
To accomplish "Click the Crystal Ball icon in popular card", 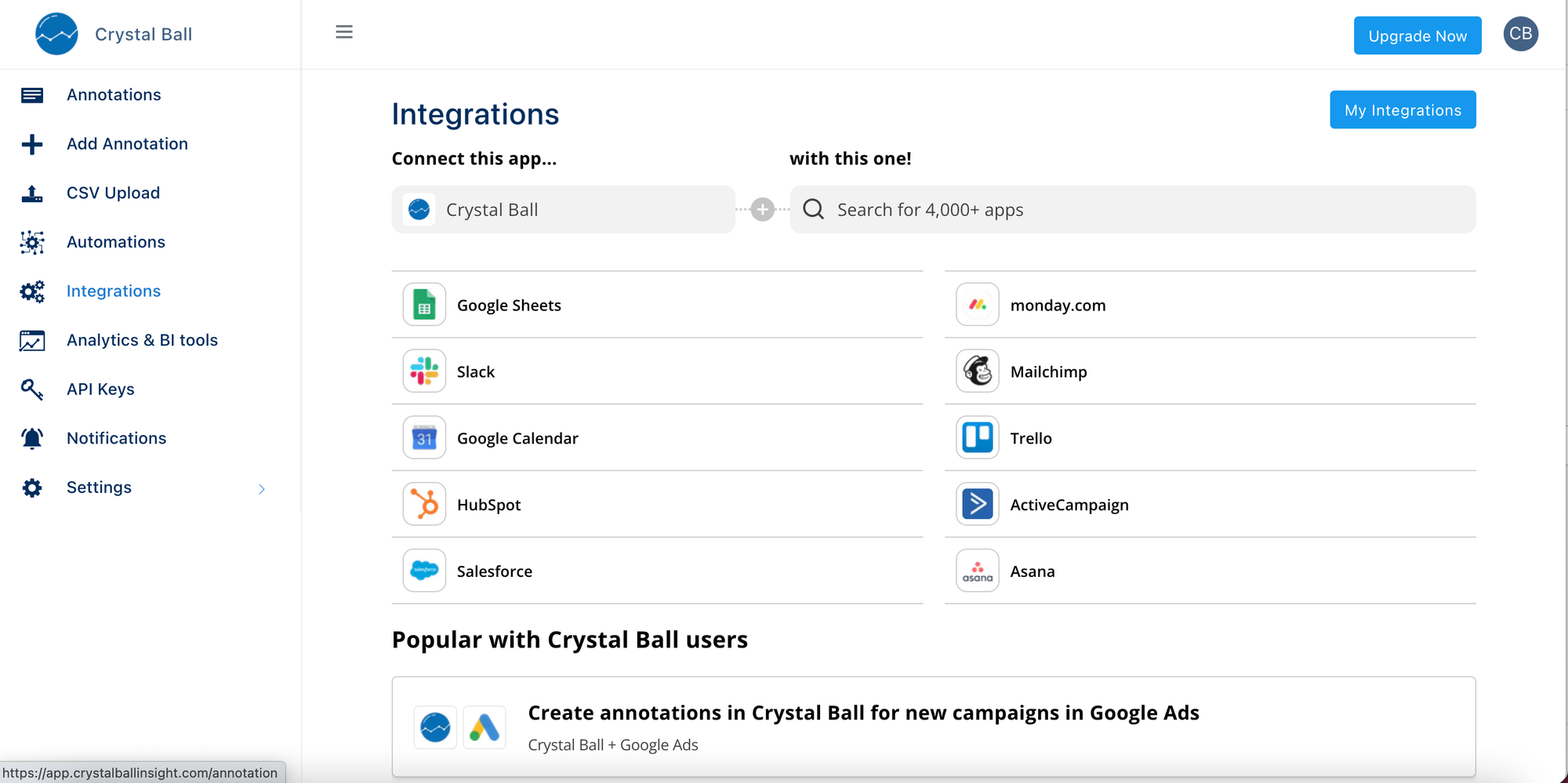I will tap(435, 727).
